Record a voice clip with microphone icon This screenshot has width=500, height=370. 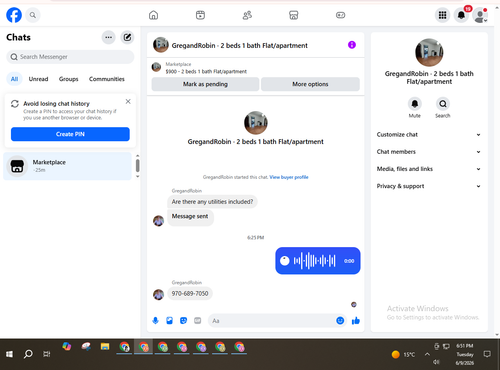tap(155, 321)
